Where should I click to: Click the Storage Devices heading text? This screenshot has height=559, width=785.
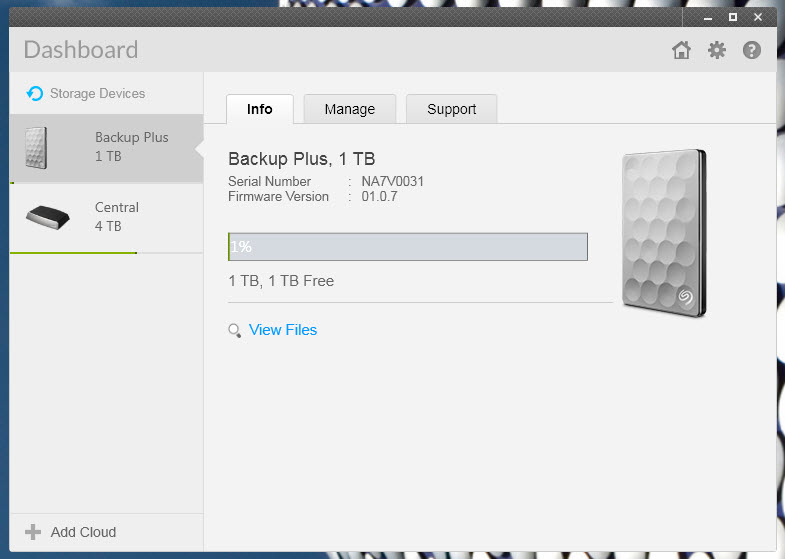(x=98, y=94)
